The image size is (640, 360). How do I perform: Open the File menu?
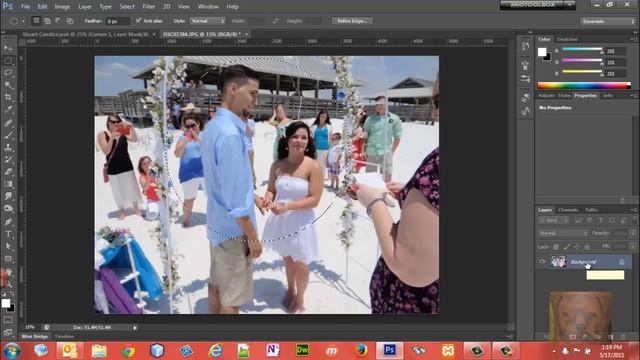click(25, 7)
